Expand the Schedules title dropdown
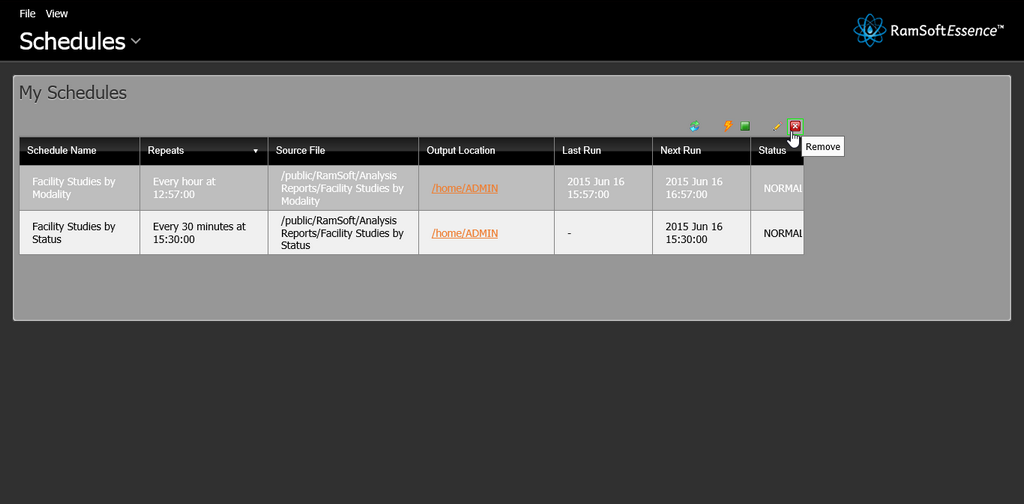1024x504 pixels. click(136, 42)
